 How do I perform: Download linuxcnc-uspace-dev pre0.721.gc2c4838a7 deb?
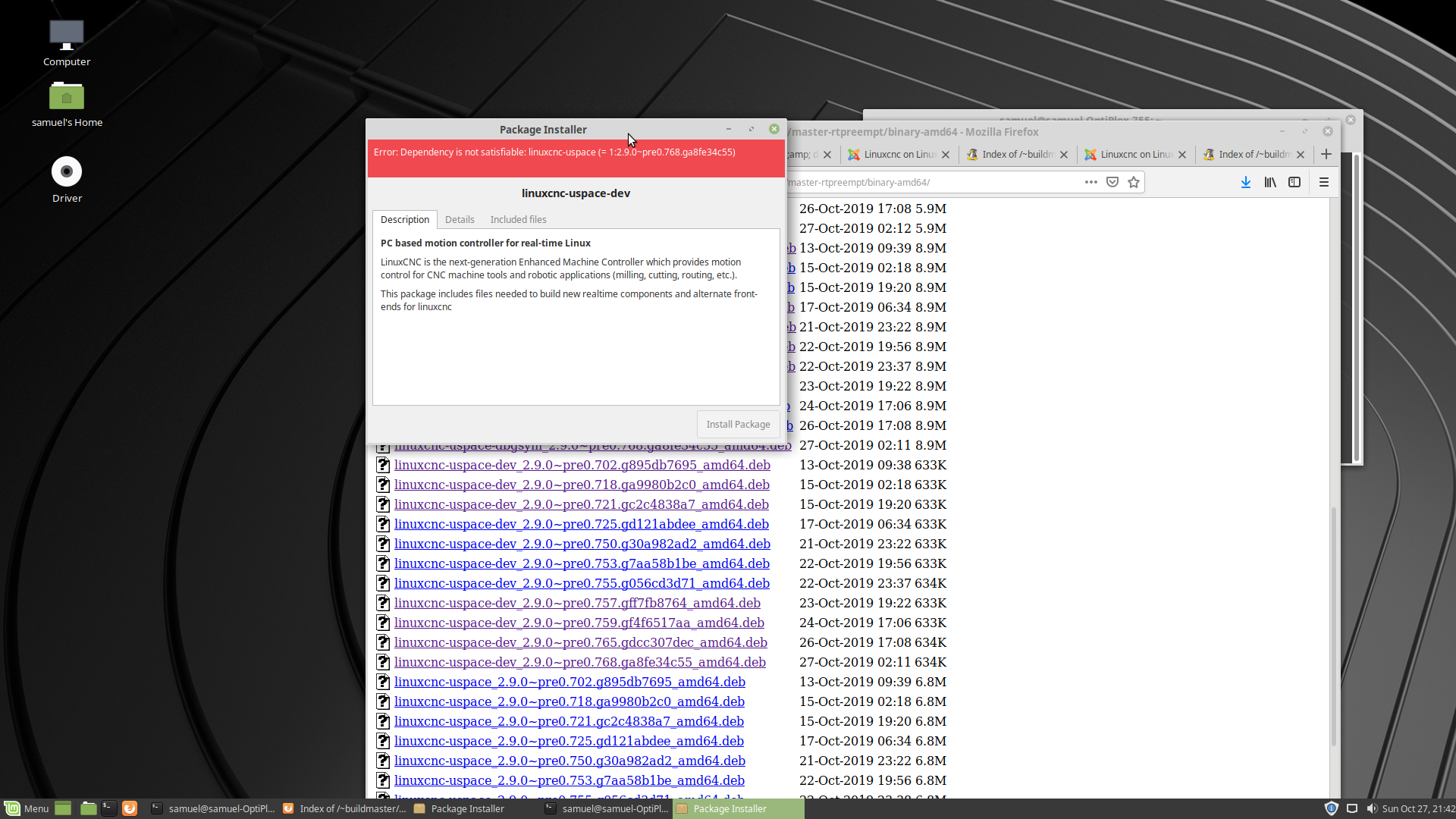(x=581, y=504)
